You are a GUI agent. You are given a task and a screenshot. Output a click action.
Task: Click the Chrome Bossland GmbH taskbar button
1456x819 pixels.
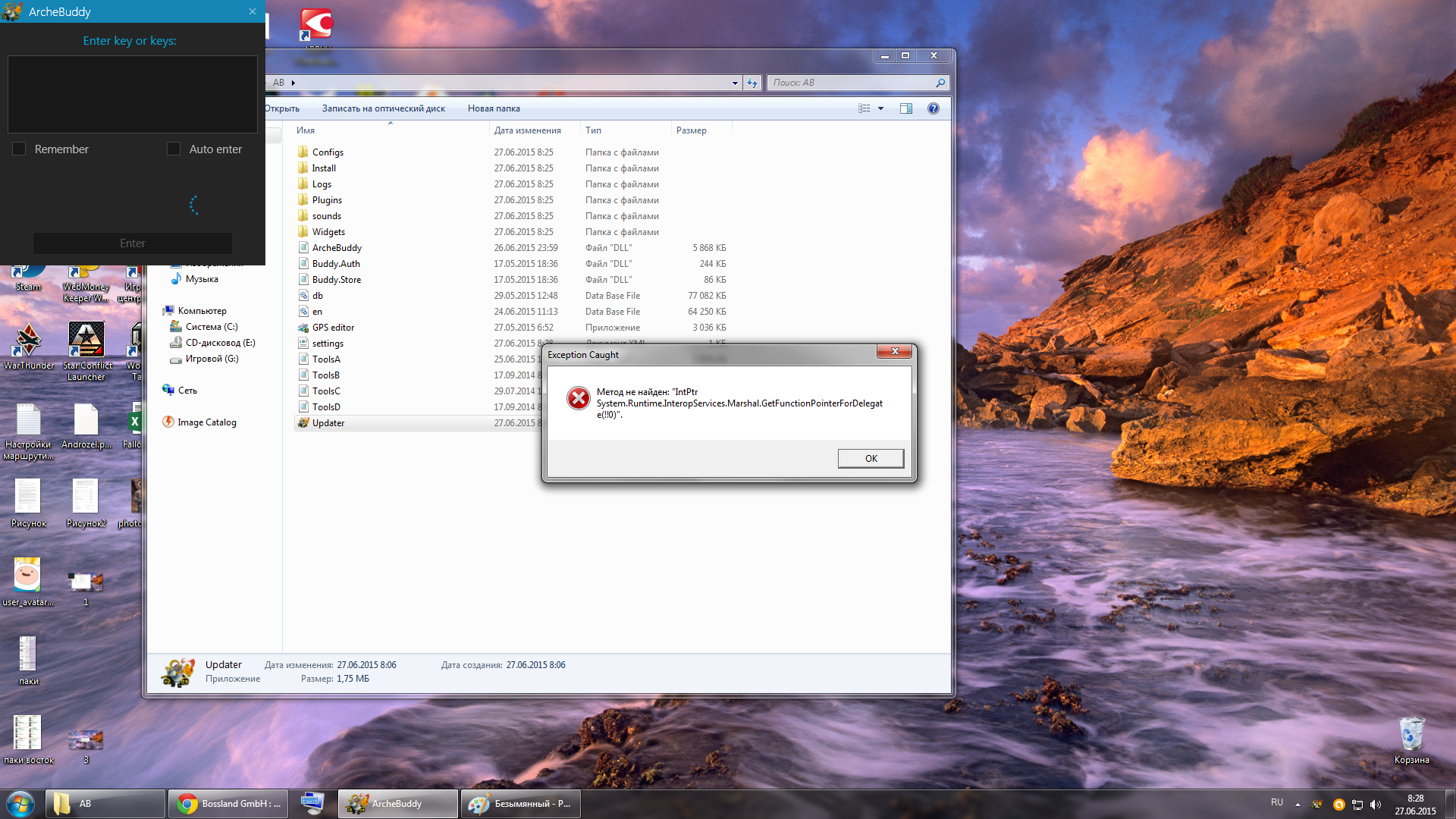click(227, 803)
